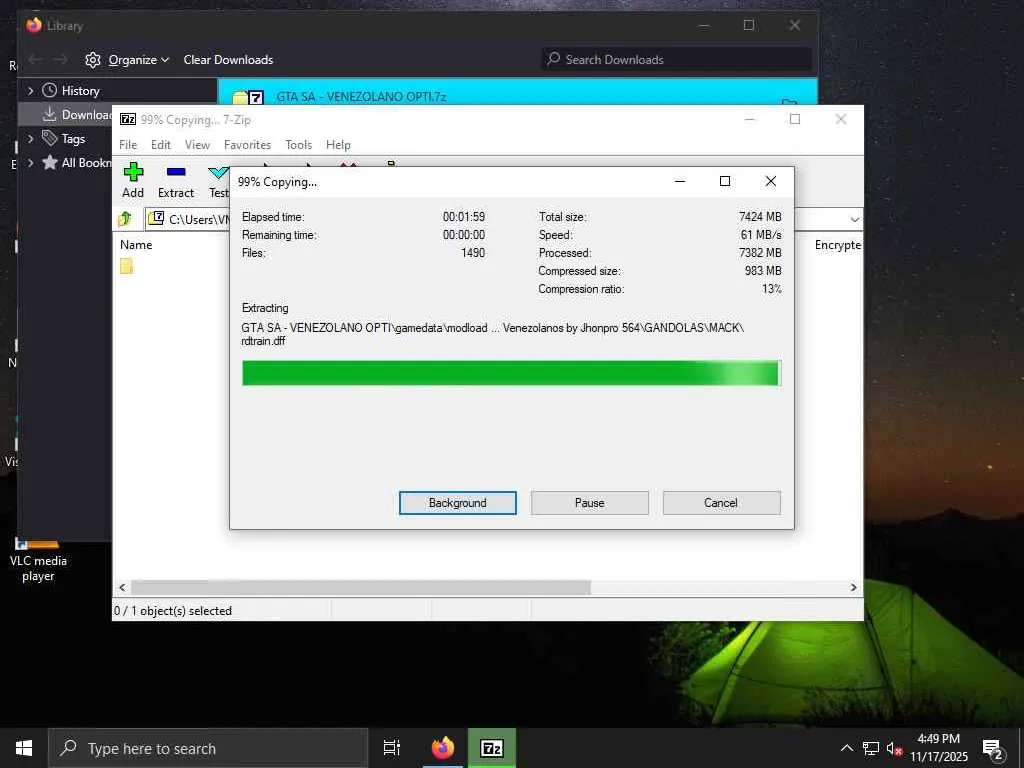The image size is (1024, 768).
Task: Click the 7-Zip address path field
Action: (x=189, y=219)
